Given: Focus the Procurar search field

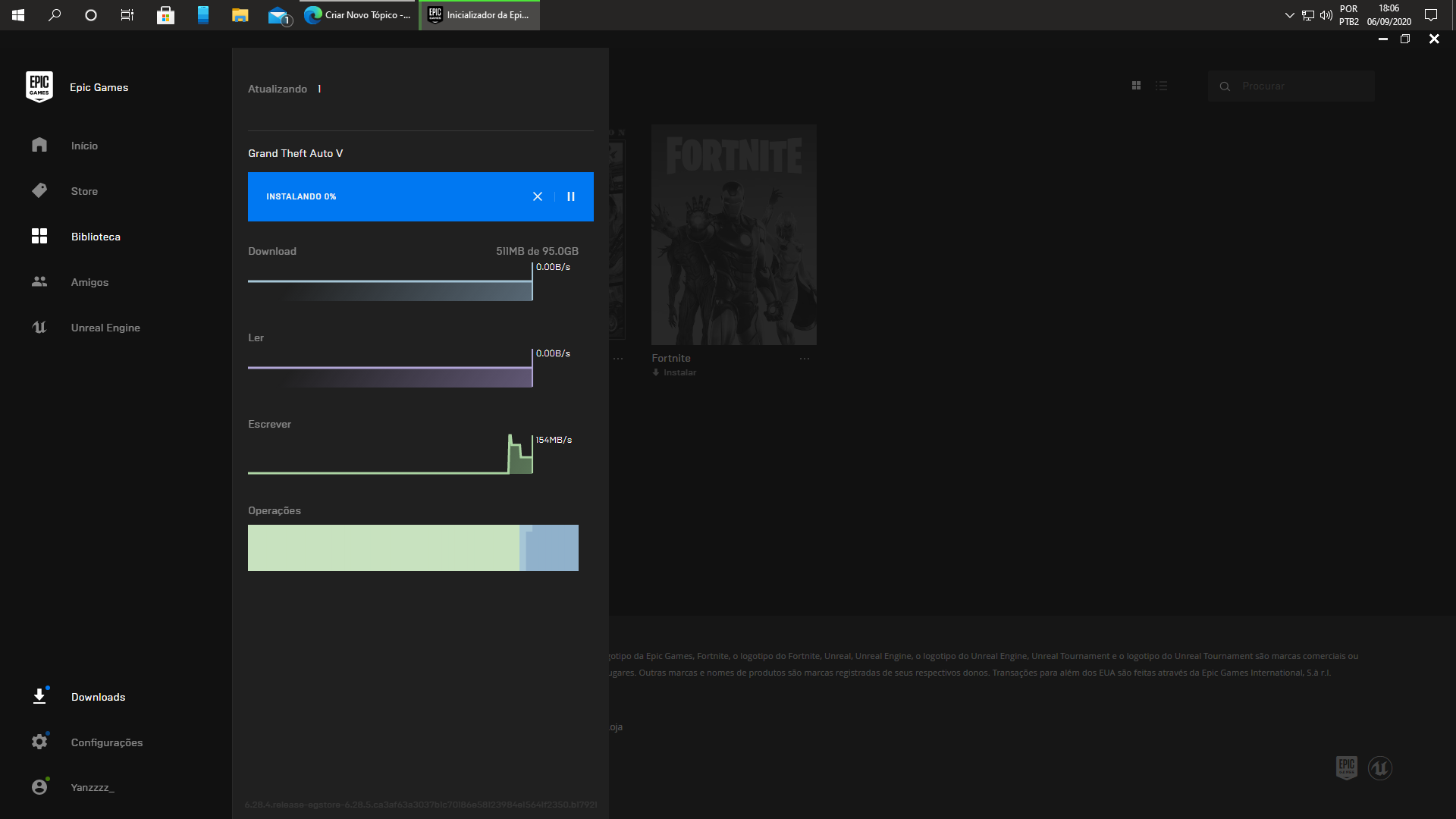Looking at the screenshot, I should [1291, 86].
